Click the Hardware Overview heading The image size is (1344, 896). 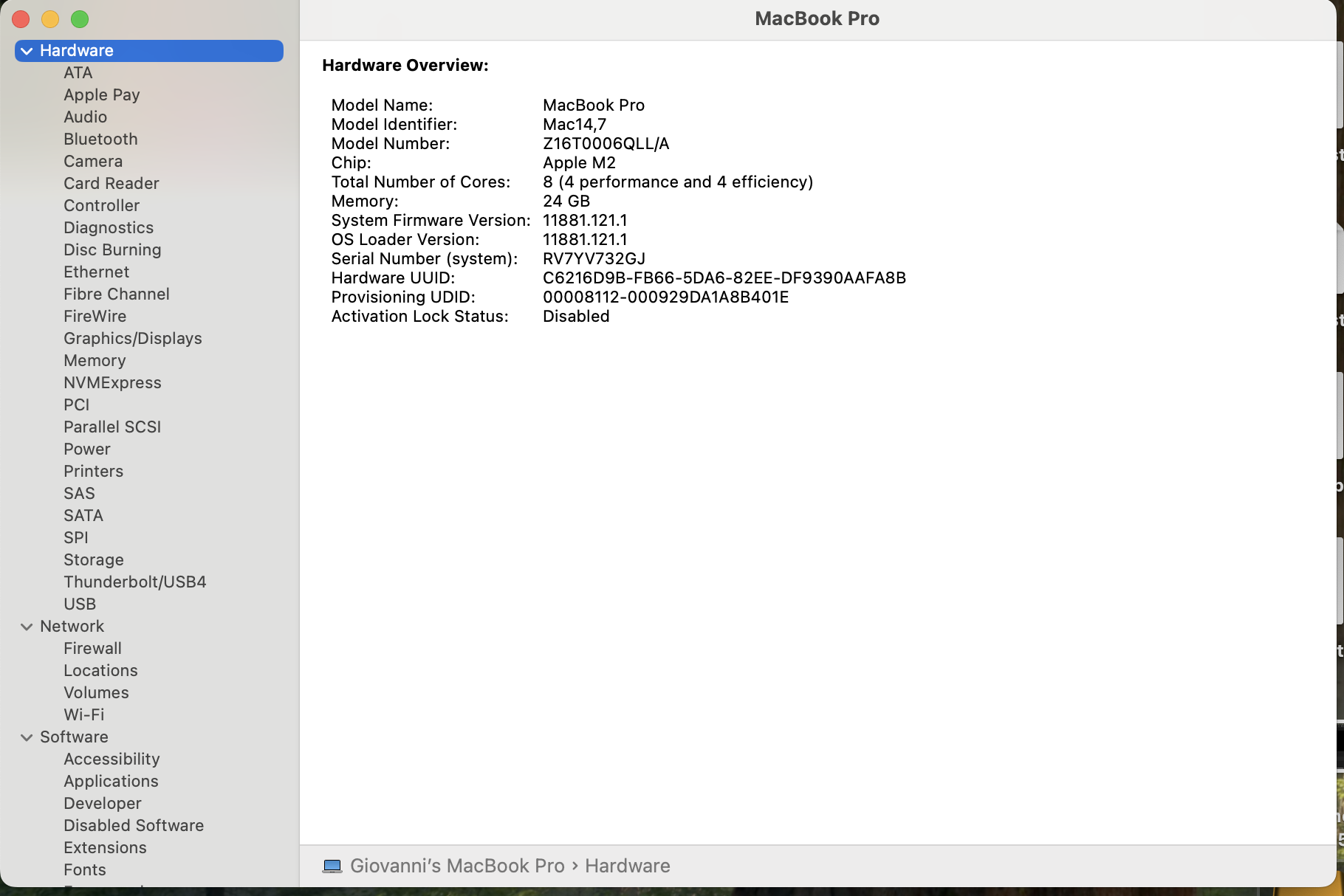pos(405,66)
